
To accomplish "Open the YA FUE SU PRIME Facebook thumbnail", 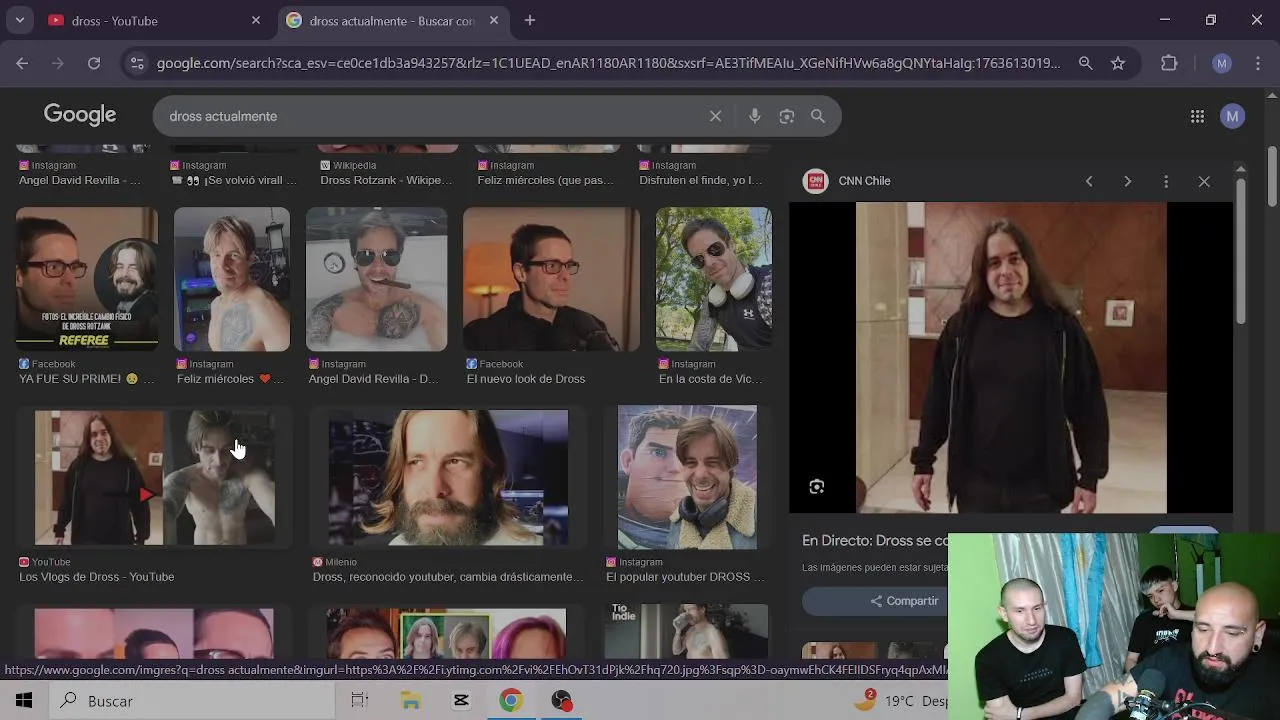I will (87, 279).
